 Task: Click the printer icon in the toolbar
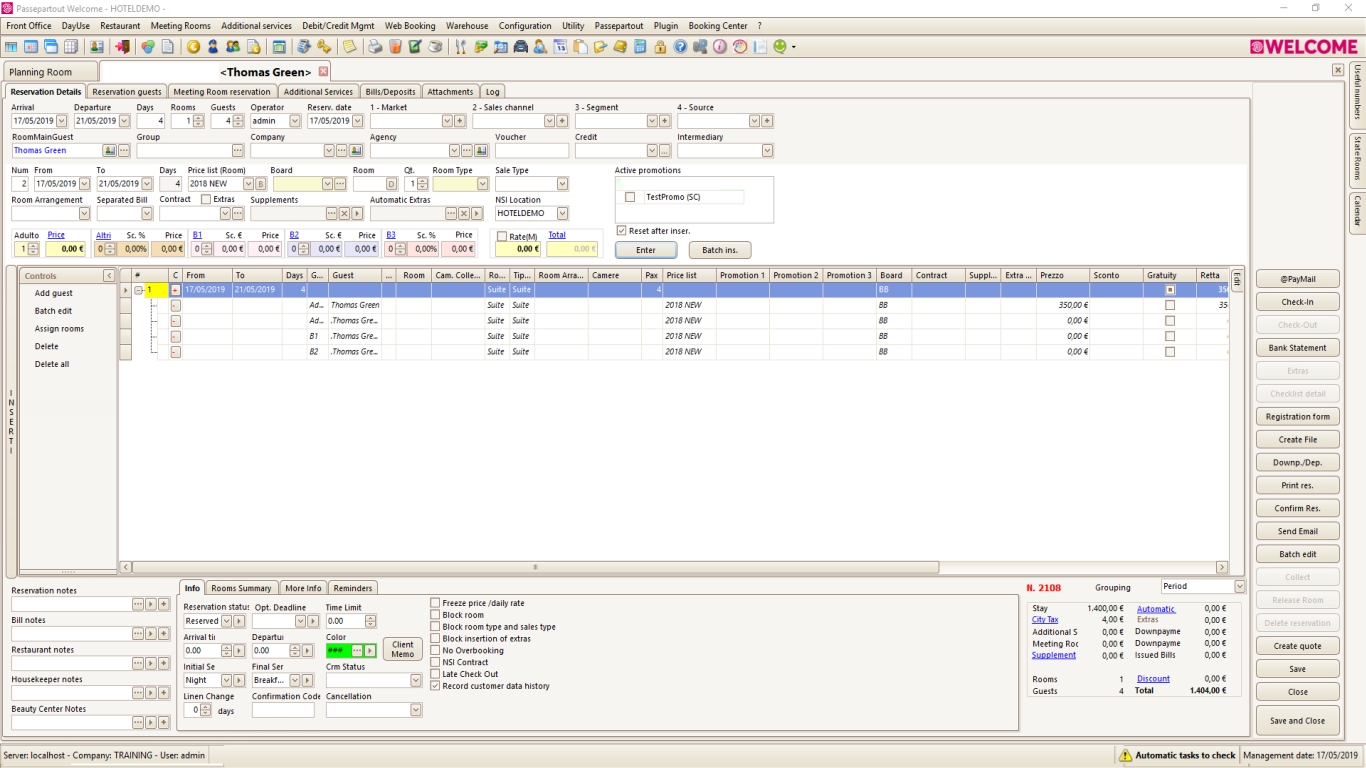[375, 47]
